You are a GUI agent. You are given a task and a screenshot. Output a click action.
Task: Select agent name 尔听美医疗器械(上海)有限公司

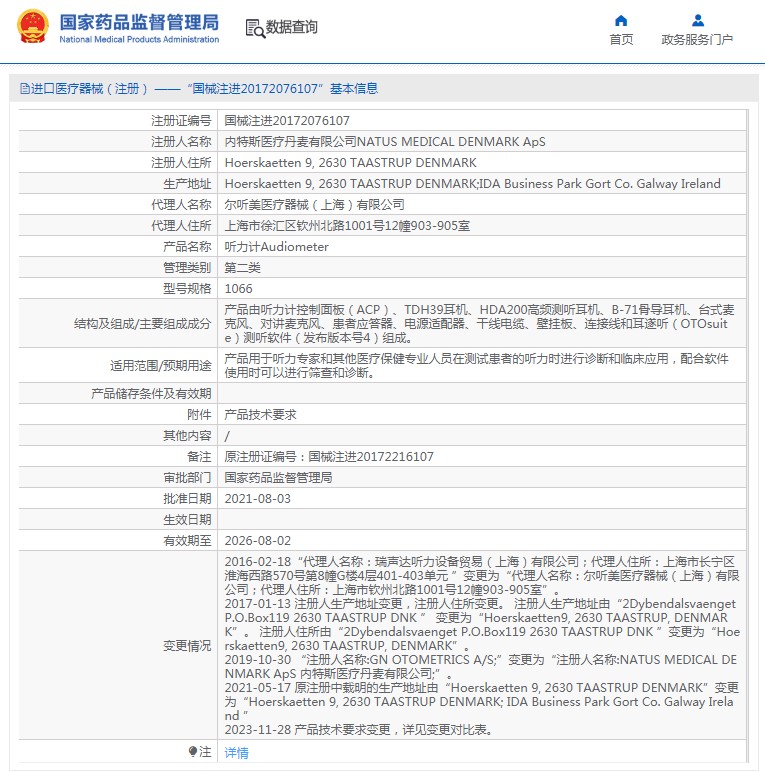(315, 205)
